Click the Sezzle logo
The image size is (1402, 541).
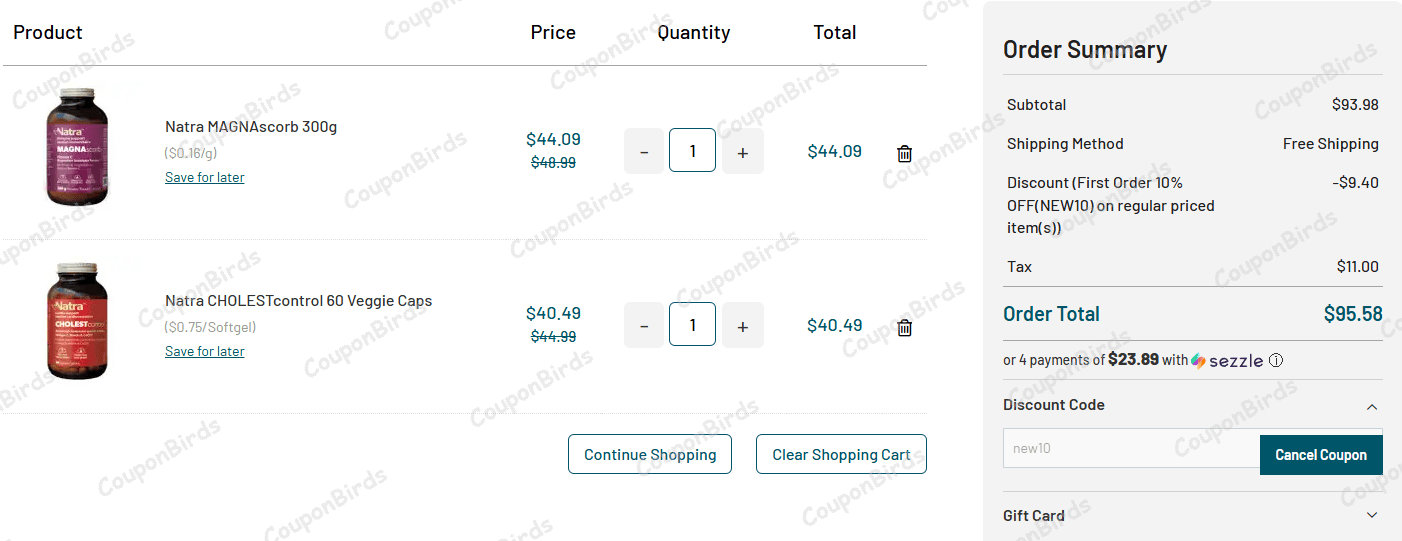[1227, 361]
